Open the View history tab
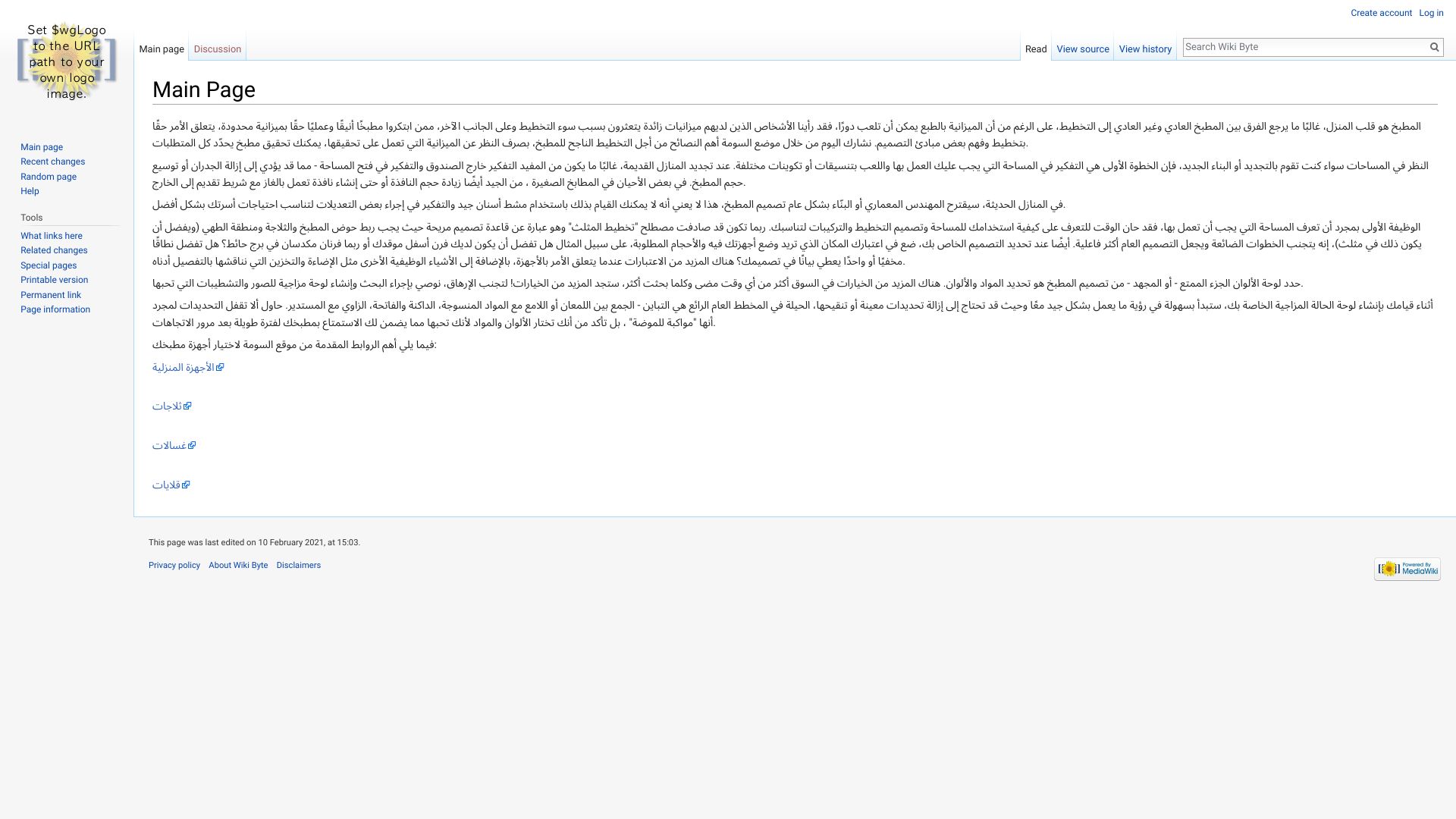 (x=1145, y=49)
